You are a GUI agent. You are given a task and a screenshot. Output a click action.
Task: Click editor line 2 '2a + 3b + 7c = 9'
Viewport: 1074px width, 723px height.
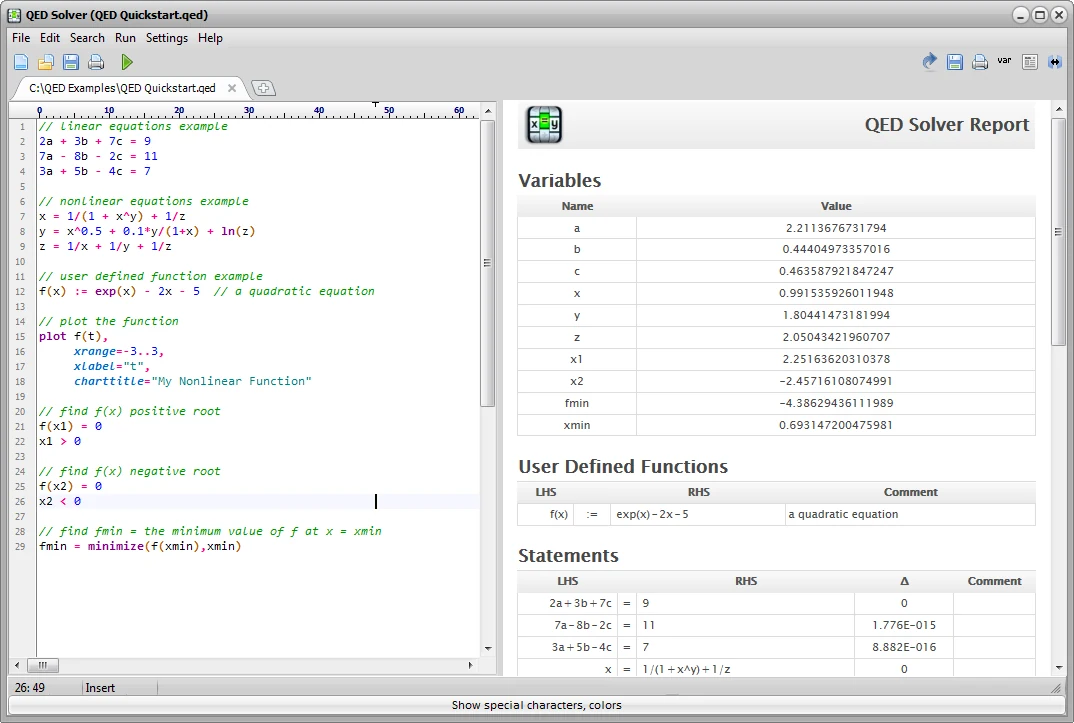click(x=95, y=141)
